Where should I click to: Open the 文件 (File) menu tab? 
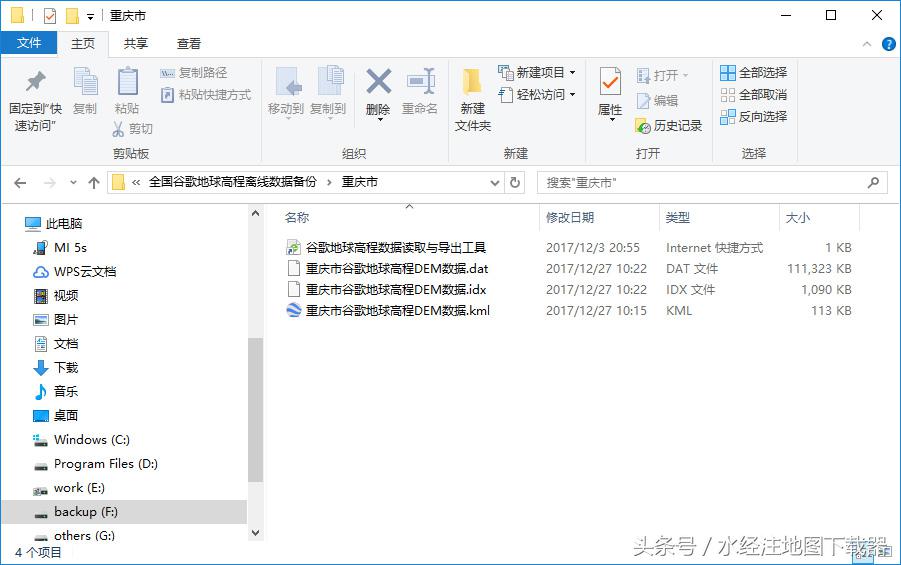29,43
